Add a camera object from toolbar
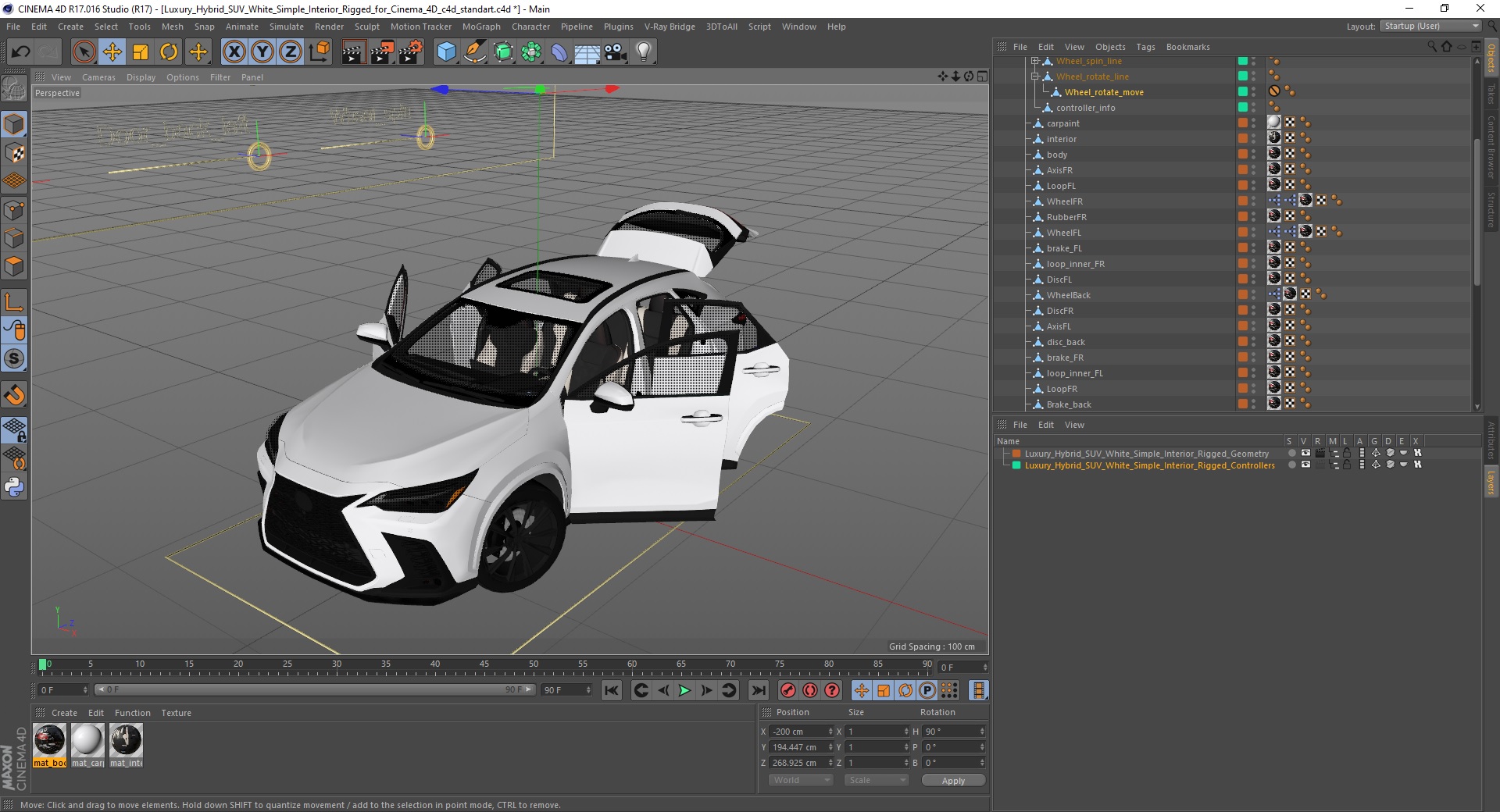Viewport: 1500px width, 812px height. click(616, 52)
